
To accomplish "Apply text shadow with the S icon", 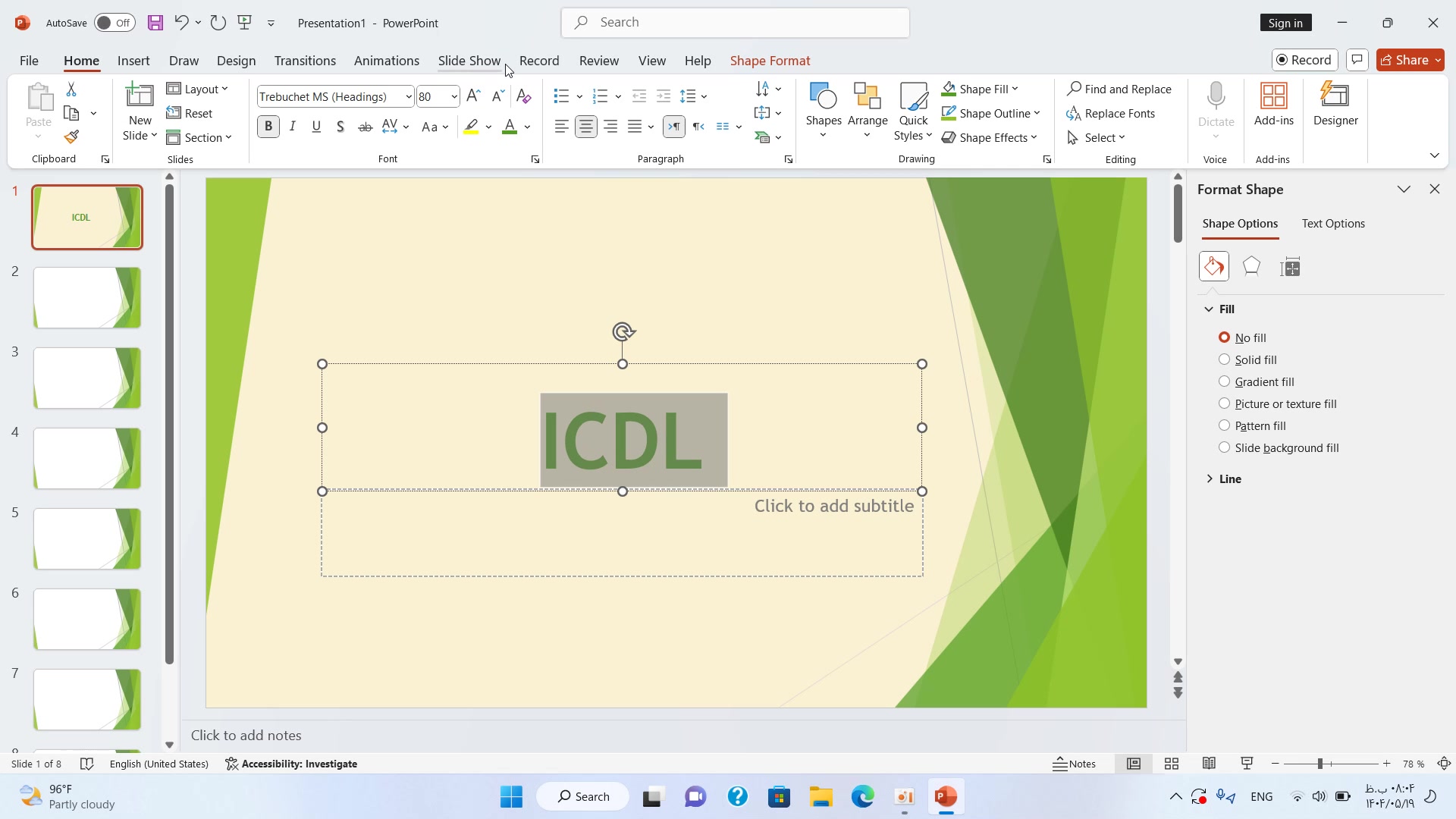I will pos(340,127).
